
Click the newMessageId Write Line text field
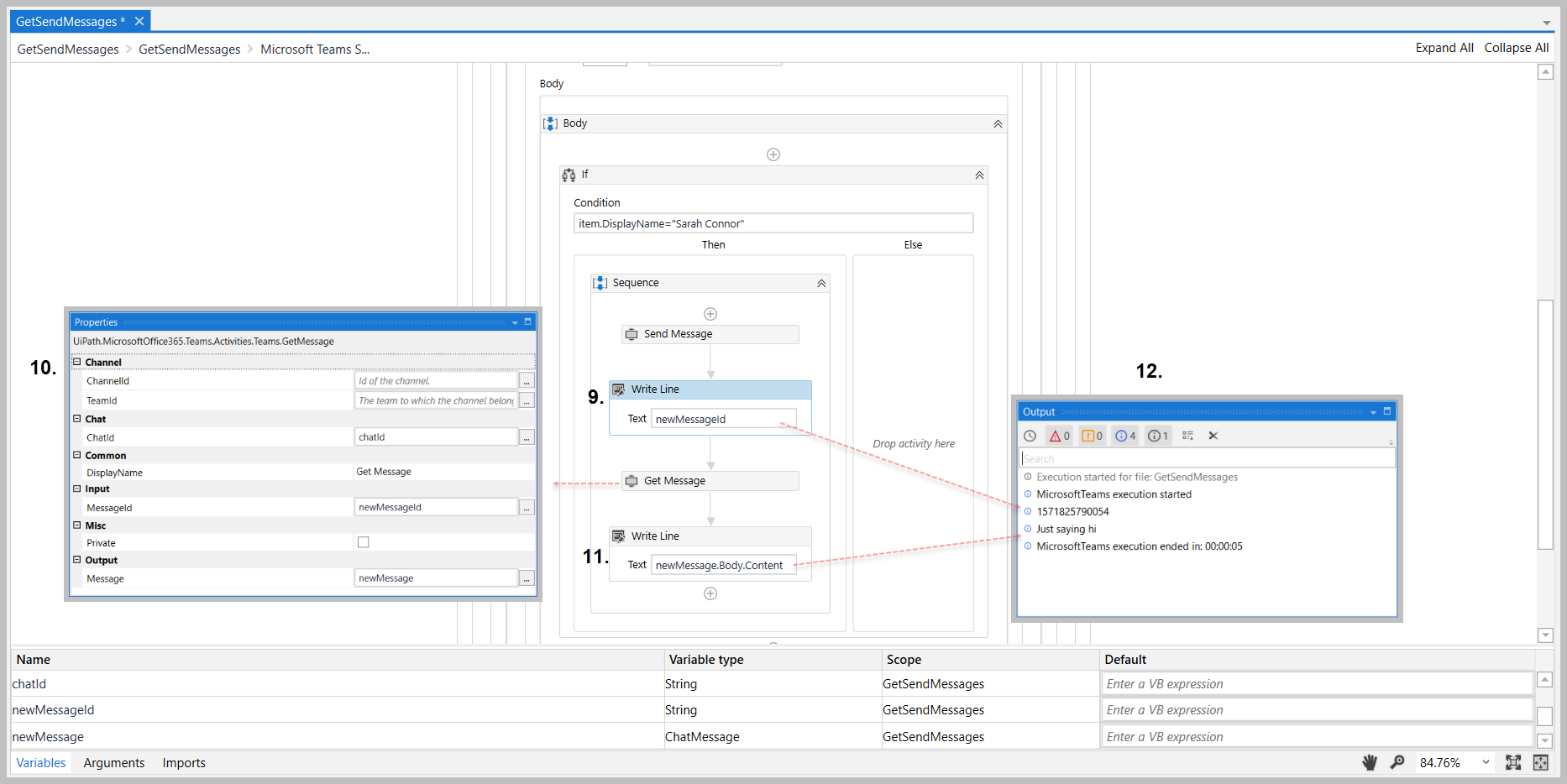click(x=723, y=419)
